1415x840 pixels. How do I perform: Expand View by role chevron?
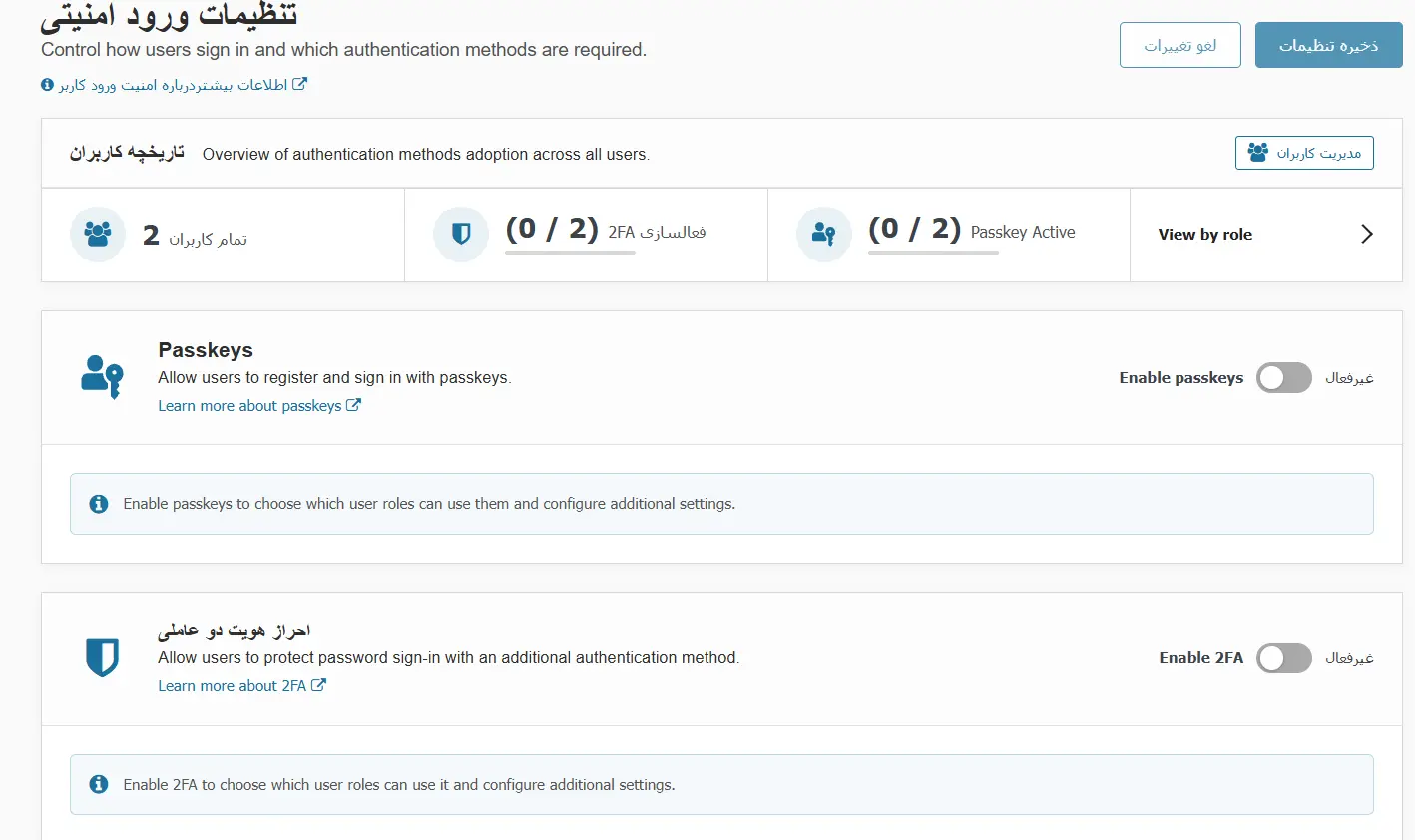pyautogui.click(x=1367, y=234)
